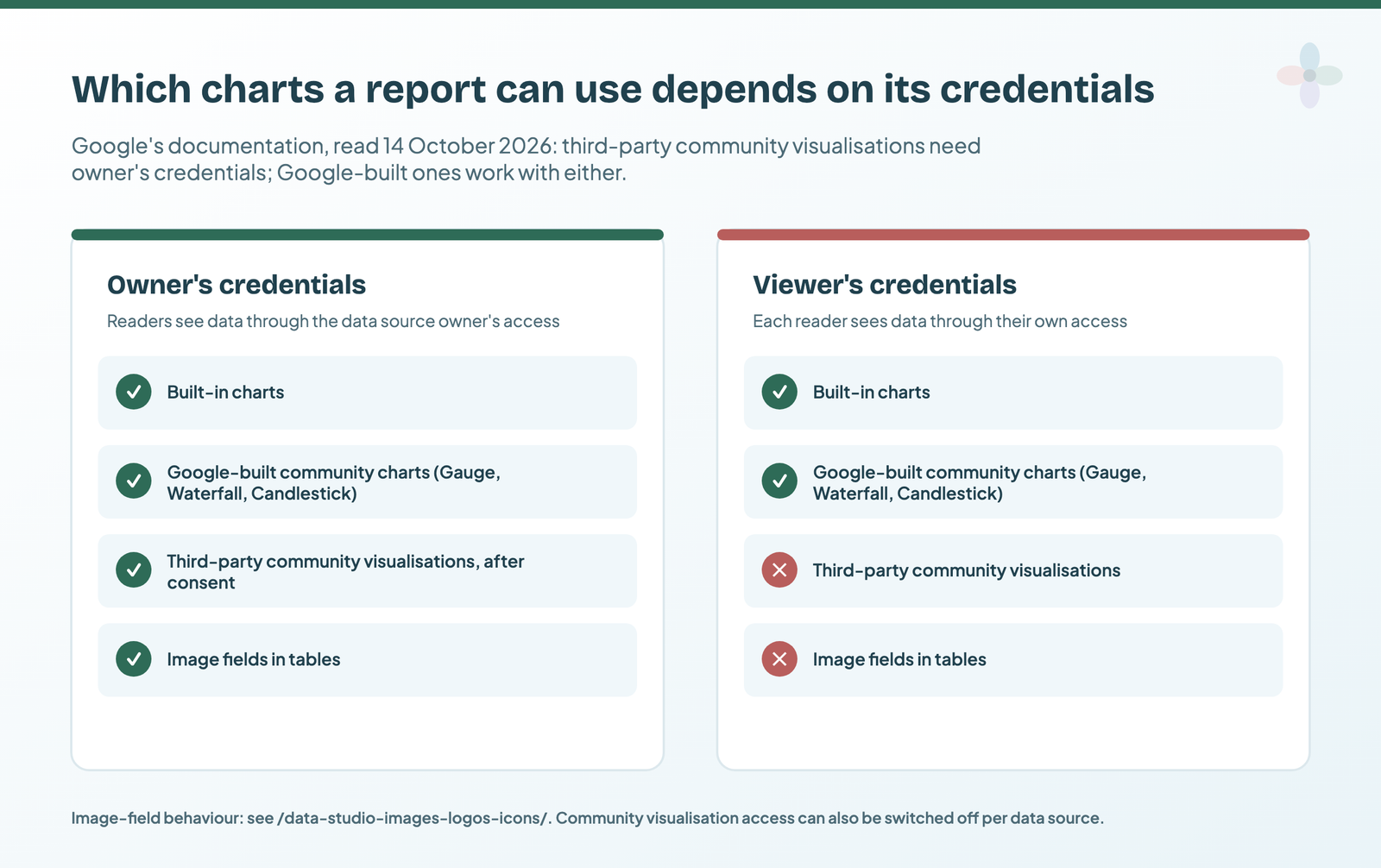Select the subtitle starting "Google's documentation, read 14 October 2026"
The width and height of the screenshot is (1381, 868).
pos(527,159)
